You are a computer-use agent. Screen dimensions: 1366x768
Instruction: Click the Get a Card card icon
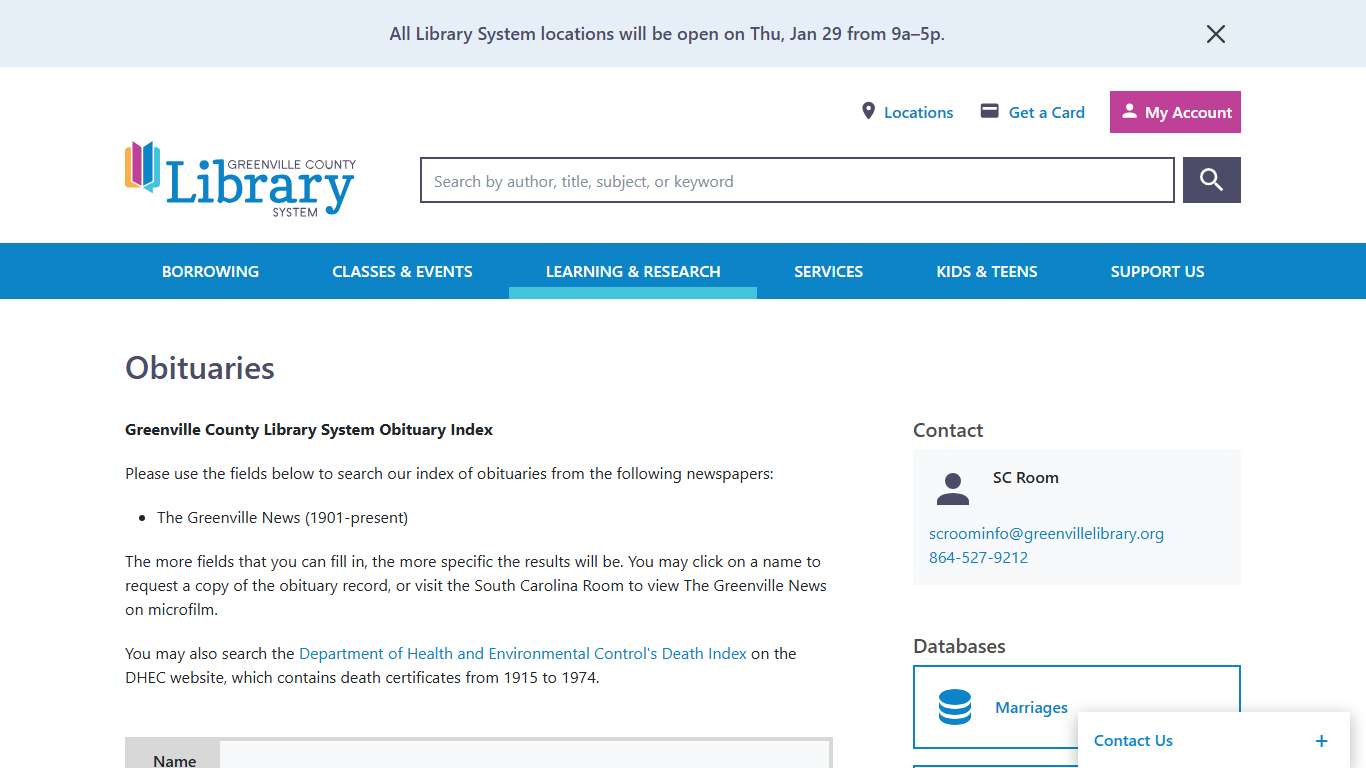(x=990, y=111)
